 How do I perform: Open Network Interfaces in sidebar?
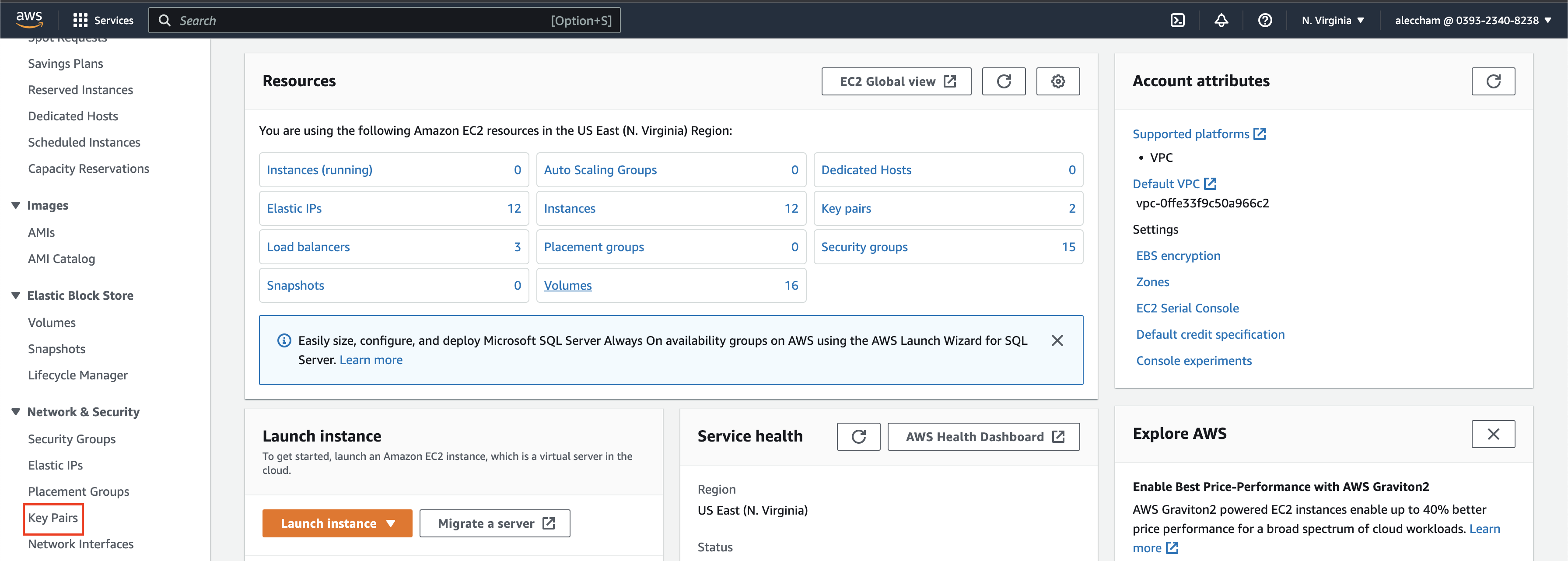(x=81, y=544)
